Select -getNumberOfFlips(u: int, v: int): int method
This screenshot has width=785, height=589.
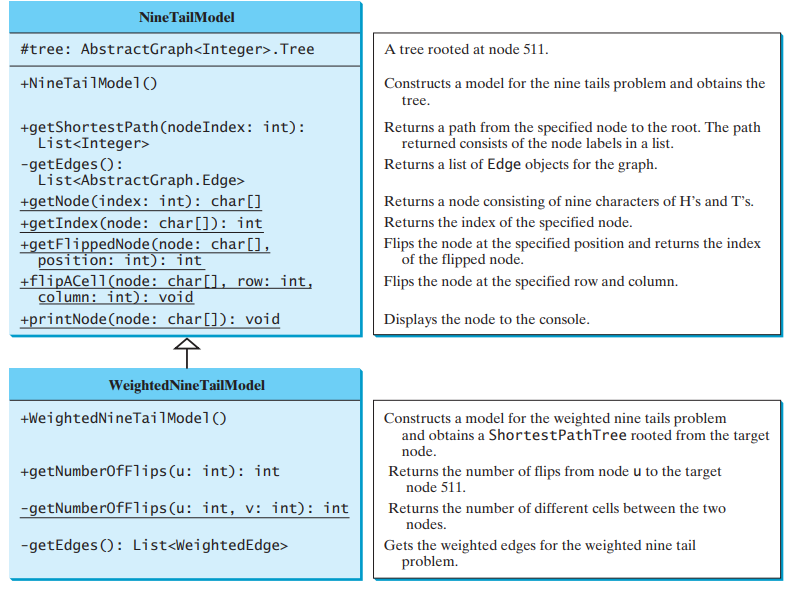184,508
